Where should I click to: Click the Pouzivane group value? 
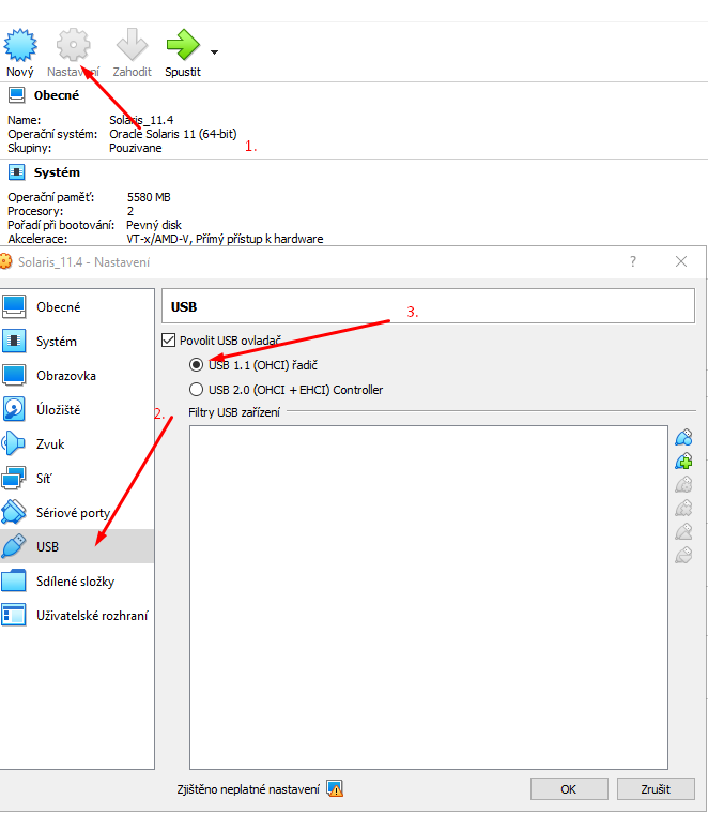point(135,148)
